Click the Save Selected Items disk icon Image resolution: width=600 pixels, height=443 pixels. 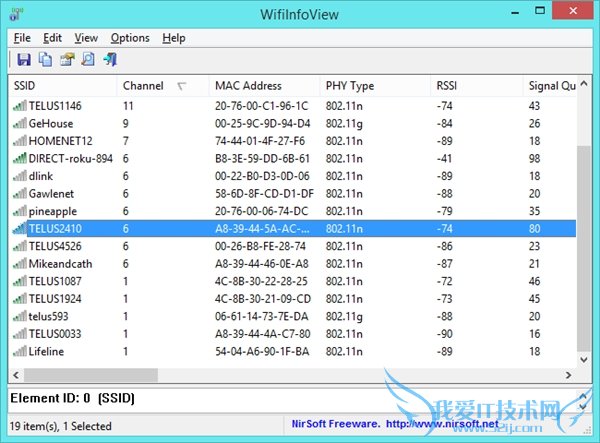(24, 59)
